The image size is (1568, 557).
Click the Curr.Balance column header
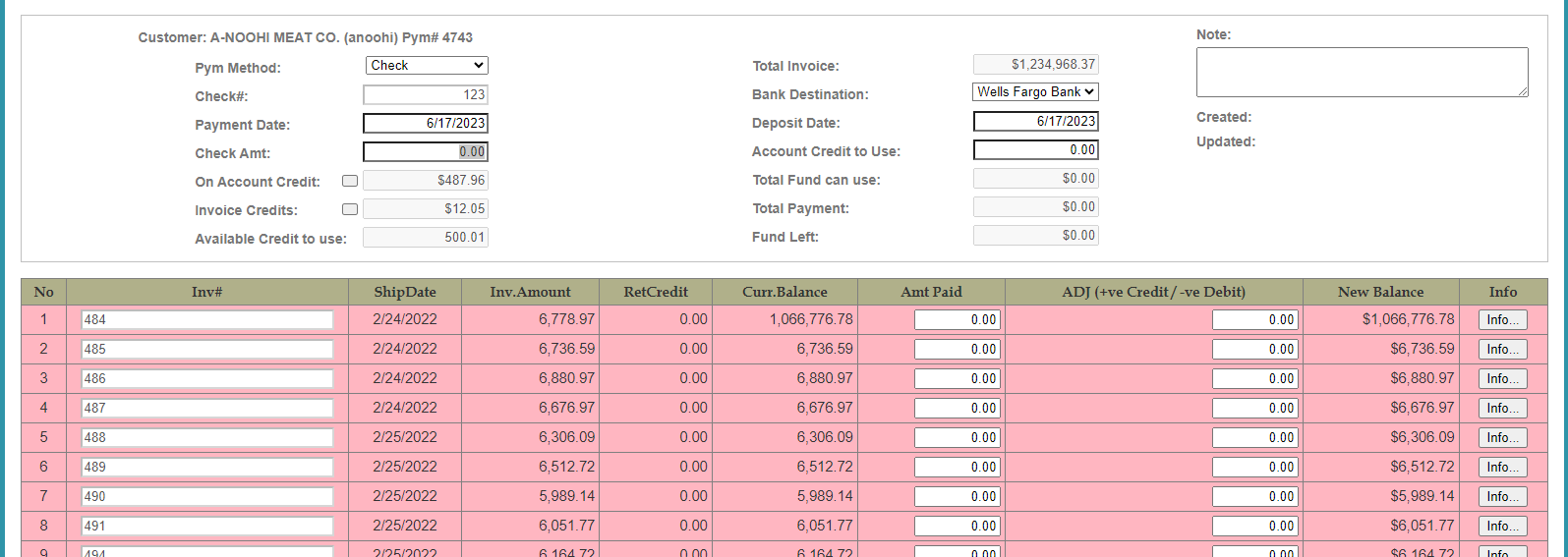click(x=784, y=292)
